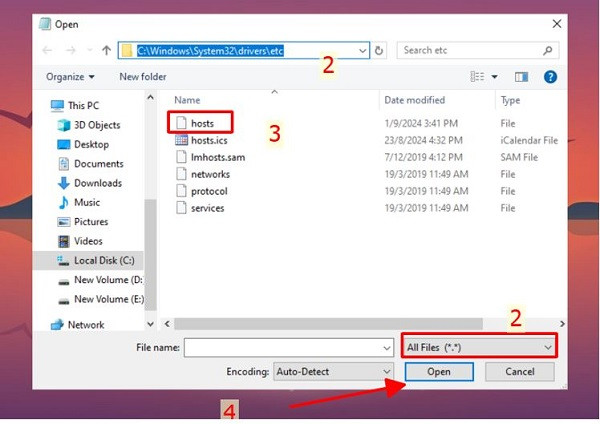Close the Open dialog

pyautogui.click(x=557, y=24)
